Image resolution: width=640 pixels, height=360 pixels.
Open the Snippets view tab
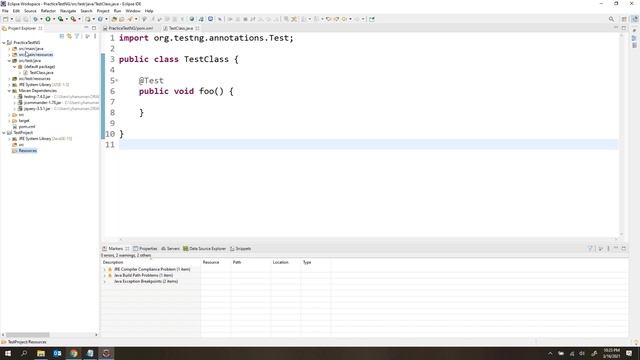(240, 248)
